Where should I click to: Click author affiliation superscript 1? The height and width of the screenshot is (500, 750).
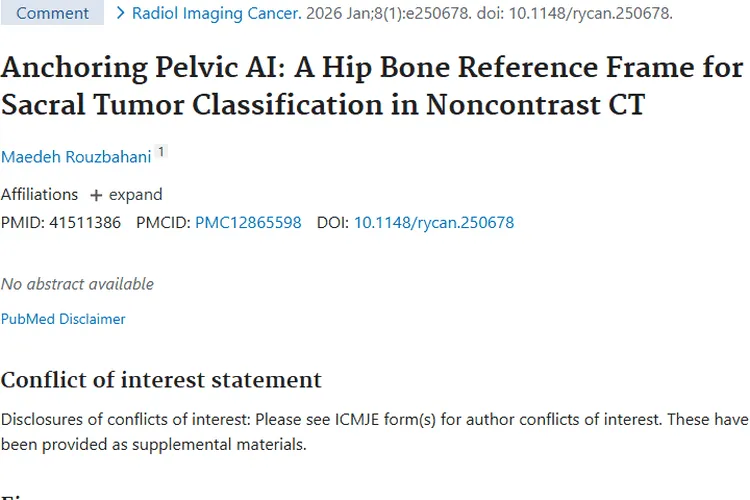click(161, 153)
